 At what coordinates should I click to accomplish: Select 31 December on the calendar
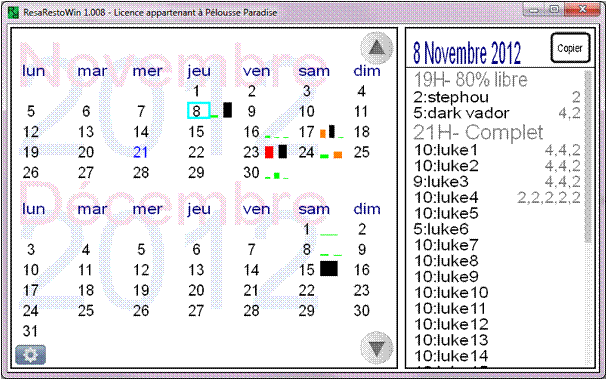click(30, 331)
